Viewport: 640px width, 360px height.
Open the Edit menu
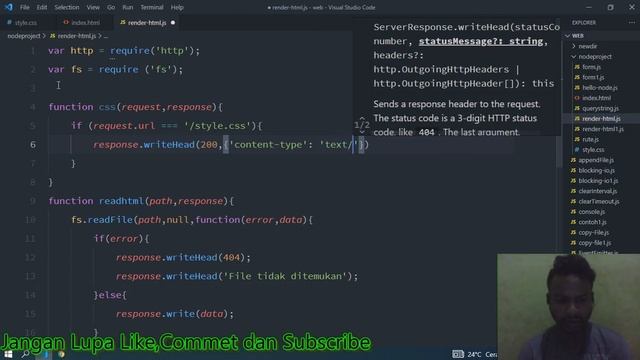tap(42, 7)
